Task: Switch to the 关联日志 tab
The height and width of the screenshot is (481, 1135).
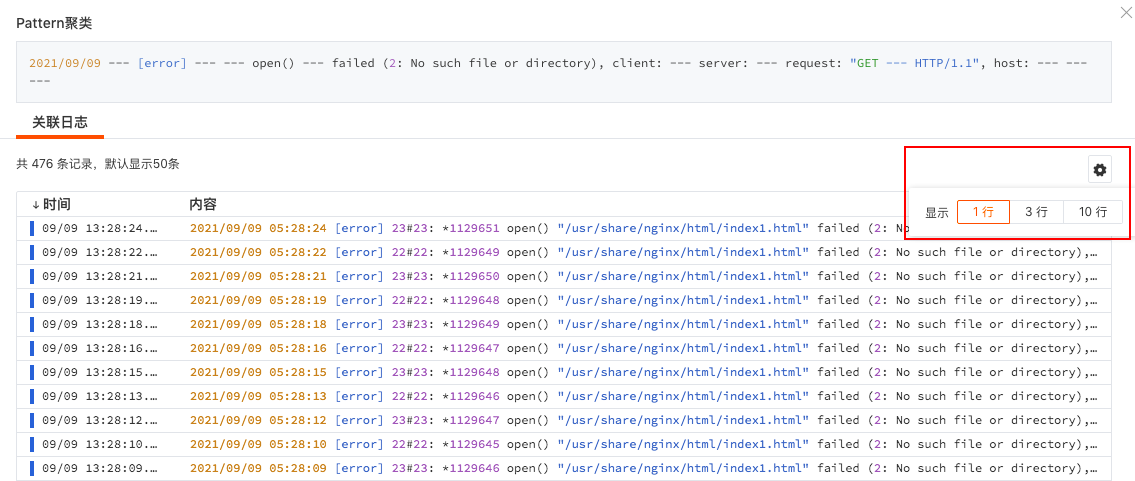Action: click(x=60, y=122)
